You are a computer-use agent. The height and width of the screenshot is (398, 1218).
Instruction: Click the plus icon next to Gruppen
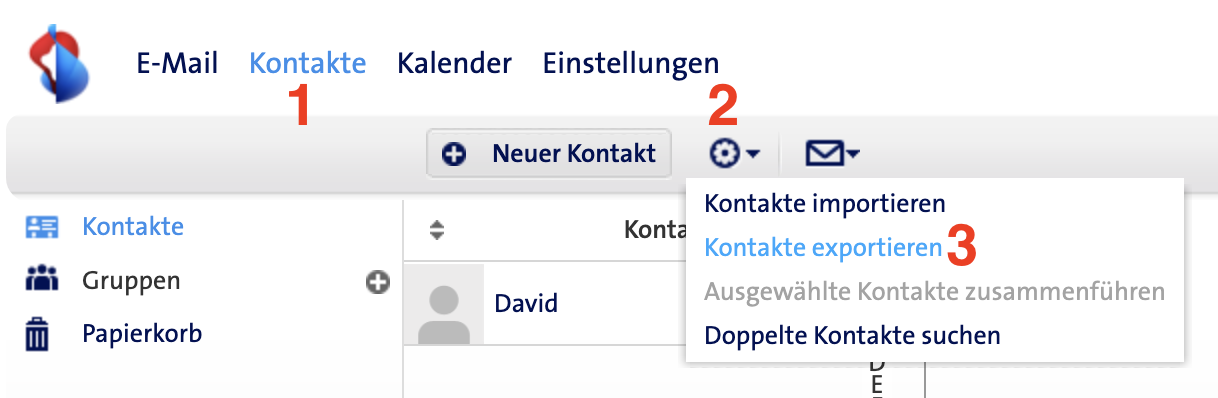tap(377, 283)
